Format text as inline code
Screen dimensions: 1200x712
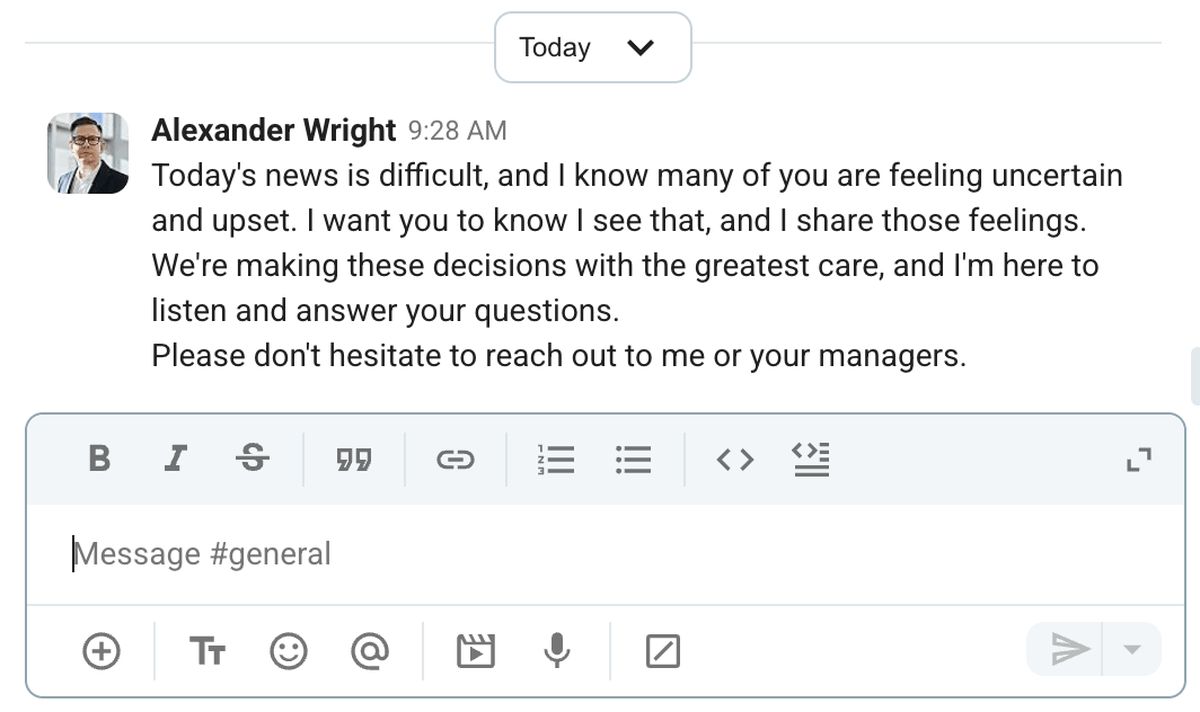click(x=735, y=459)
